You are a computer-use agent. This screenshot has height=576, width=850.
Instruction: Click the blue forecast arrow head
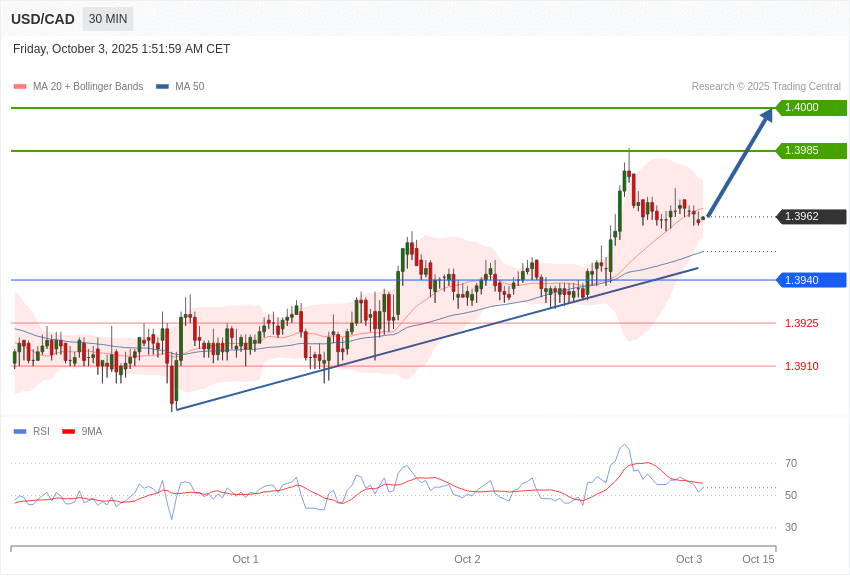pos(767,115)
